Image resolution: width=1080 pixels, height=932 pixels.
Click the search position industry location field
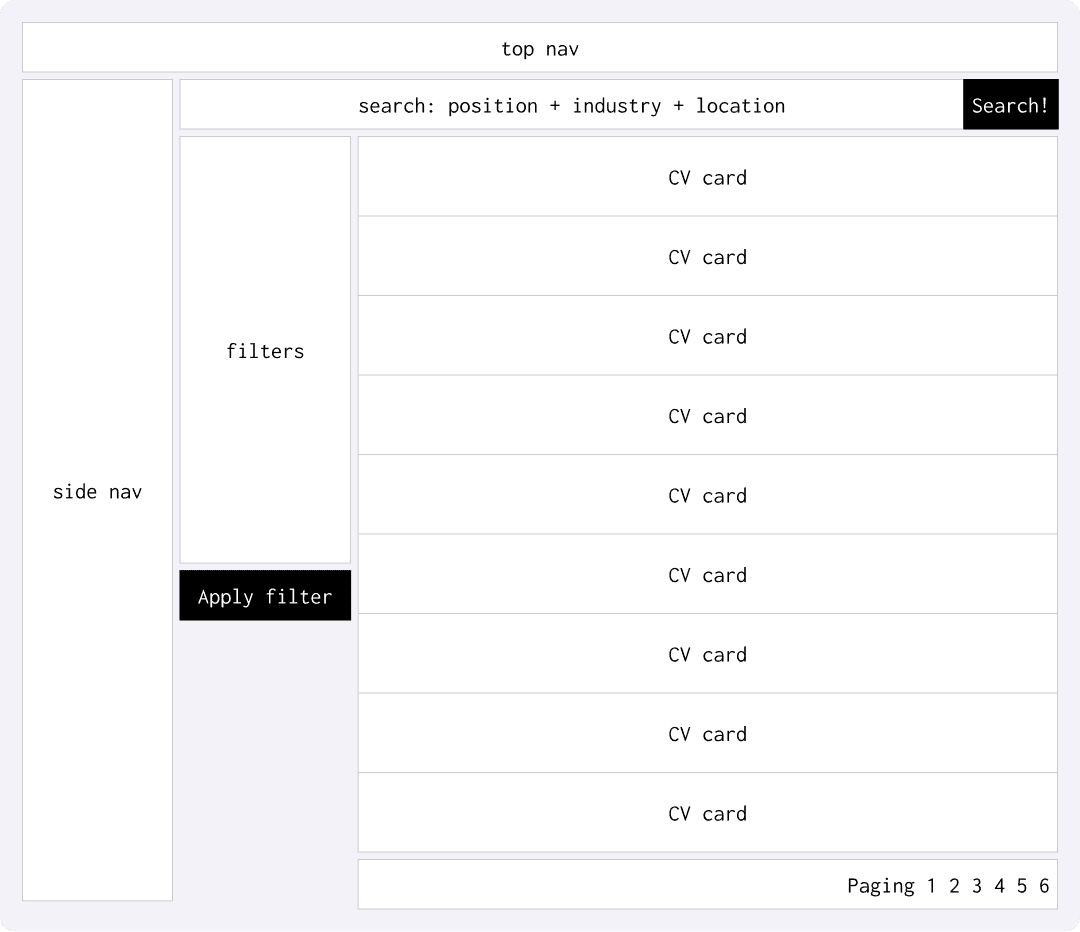[571, 105]
